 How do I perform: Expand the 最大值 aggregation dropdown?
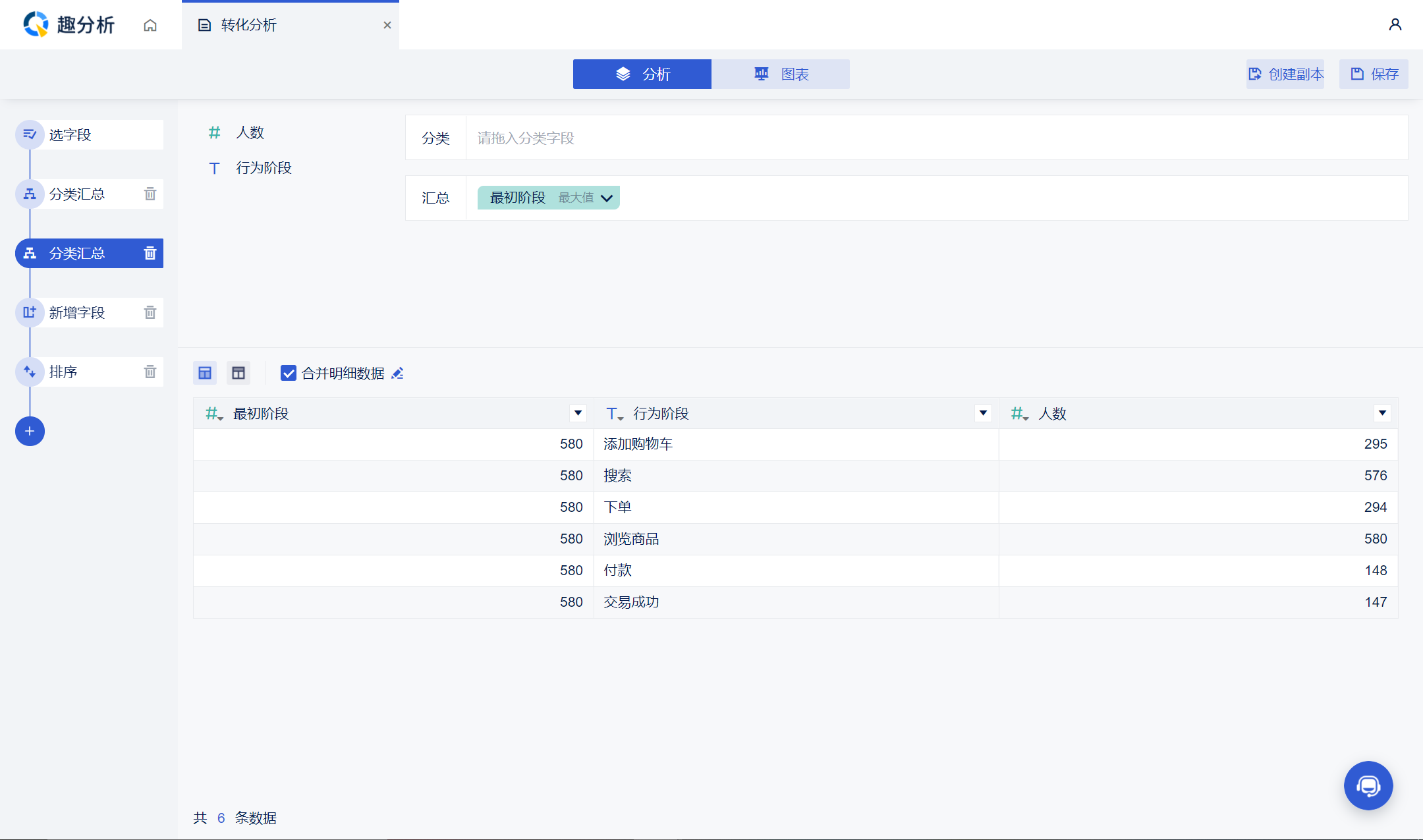click(x=606, y=198)
